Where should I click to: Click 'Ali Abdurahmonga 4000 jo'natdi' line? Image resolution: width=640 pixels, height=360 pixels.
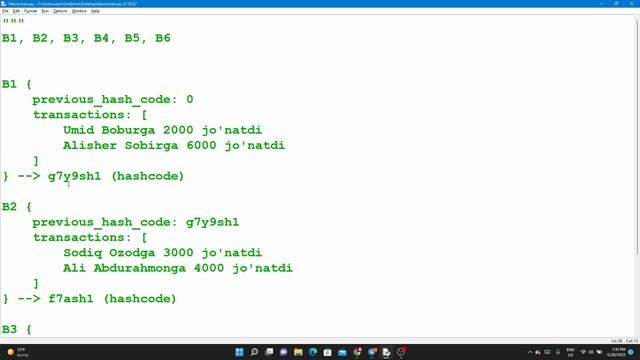[178, 268]
